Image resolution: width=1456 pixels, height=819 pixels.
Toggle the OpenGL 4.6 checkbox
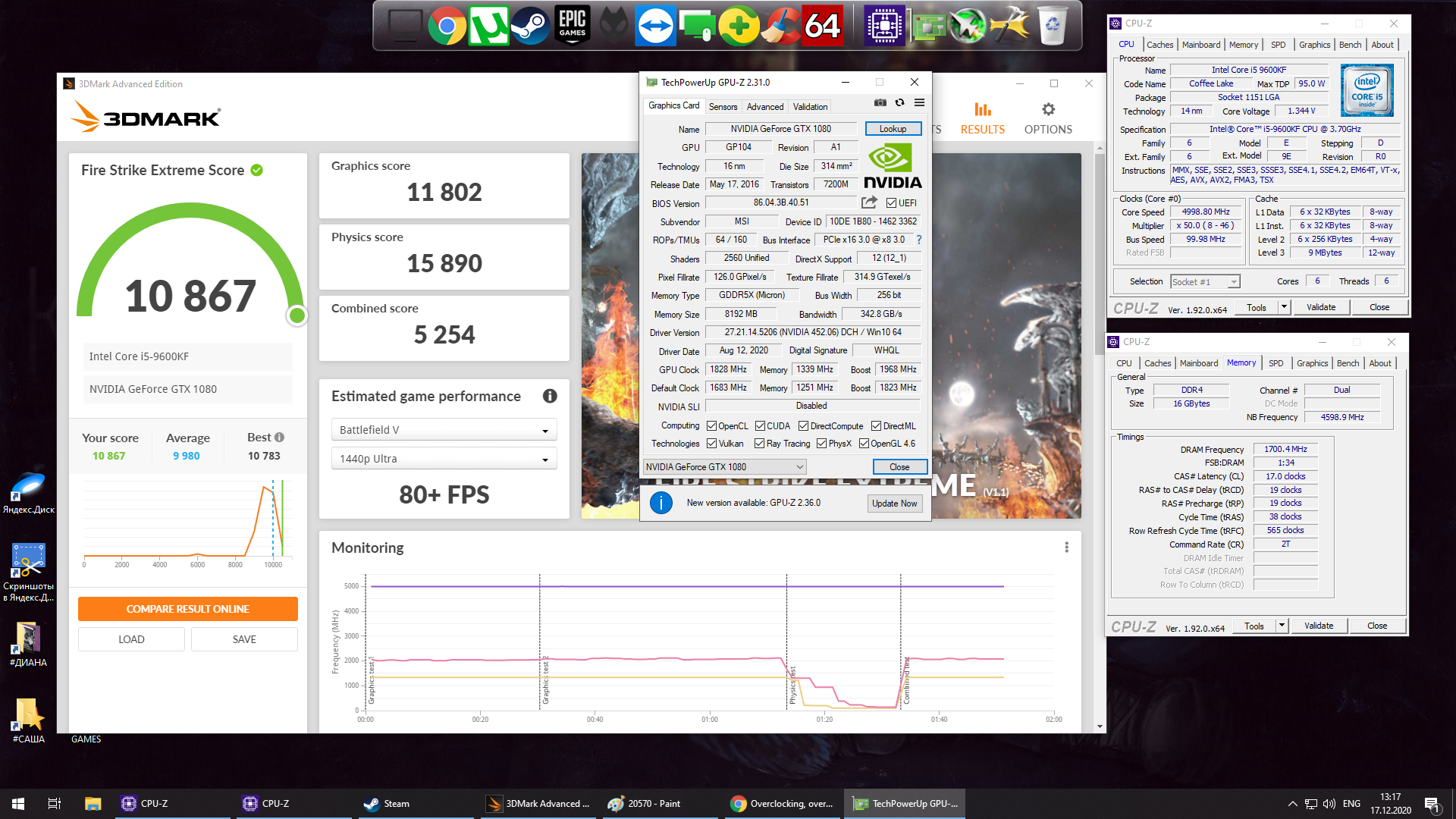pos(864,444)
